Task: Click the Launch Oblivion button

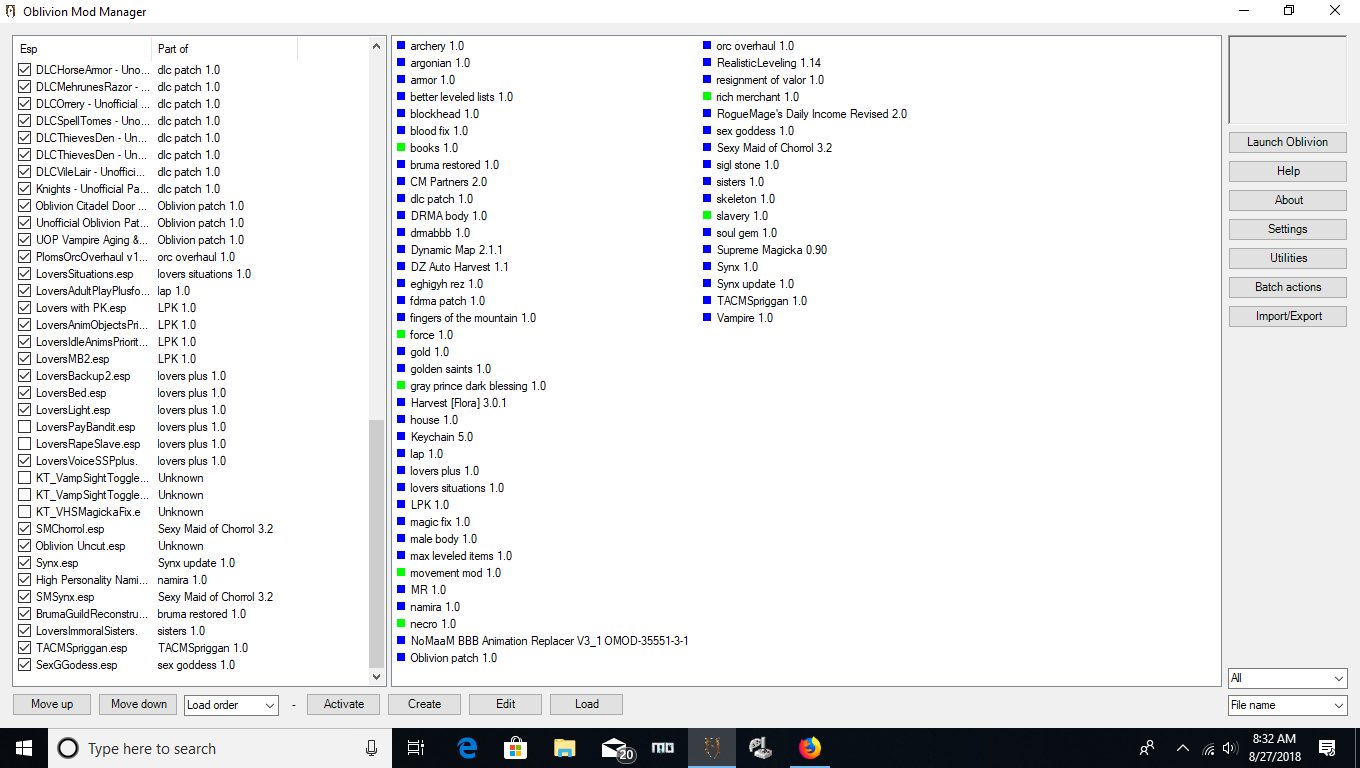Action: click(x=1287, y=142)
